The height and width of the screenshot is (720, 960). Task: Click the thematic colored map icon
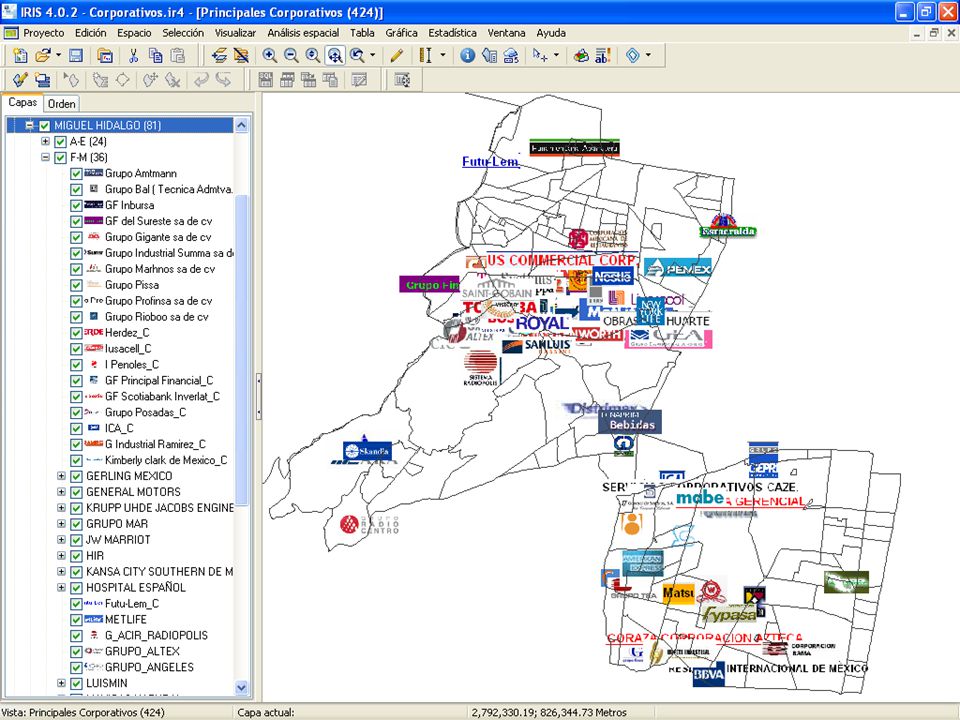point(581,56)
